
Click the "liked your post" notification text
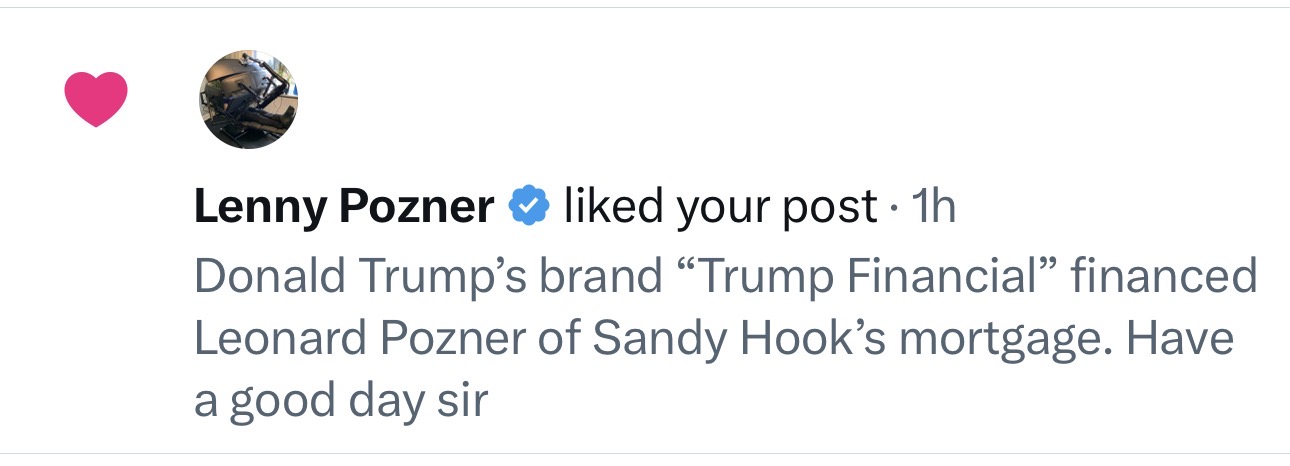coord(721,207)
